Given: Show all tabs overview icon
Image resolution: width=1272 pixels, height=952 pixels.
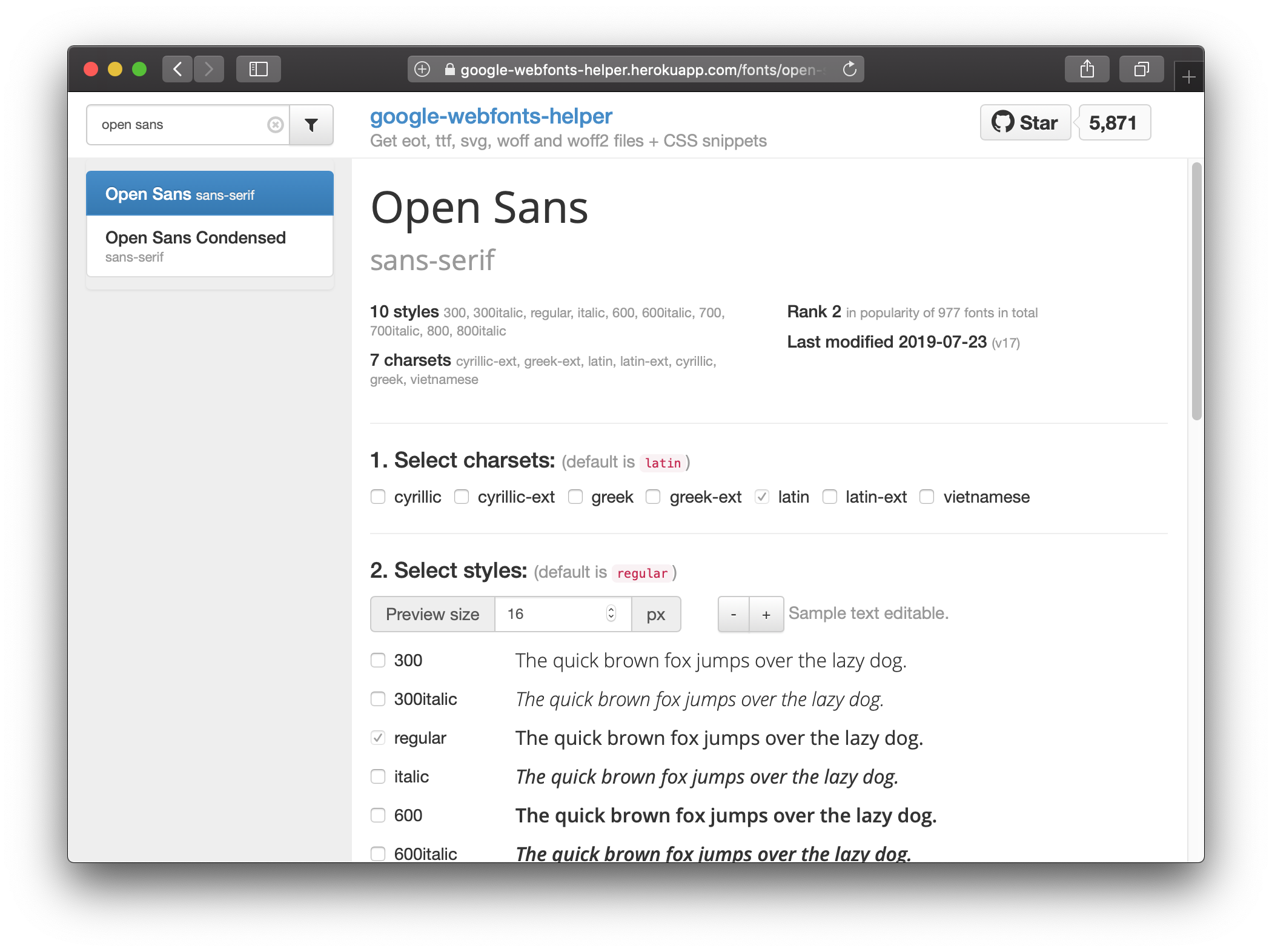Looking at the screenshot, I should pos(1141,69).
